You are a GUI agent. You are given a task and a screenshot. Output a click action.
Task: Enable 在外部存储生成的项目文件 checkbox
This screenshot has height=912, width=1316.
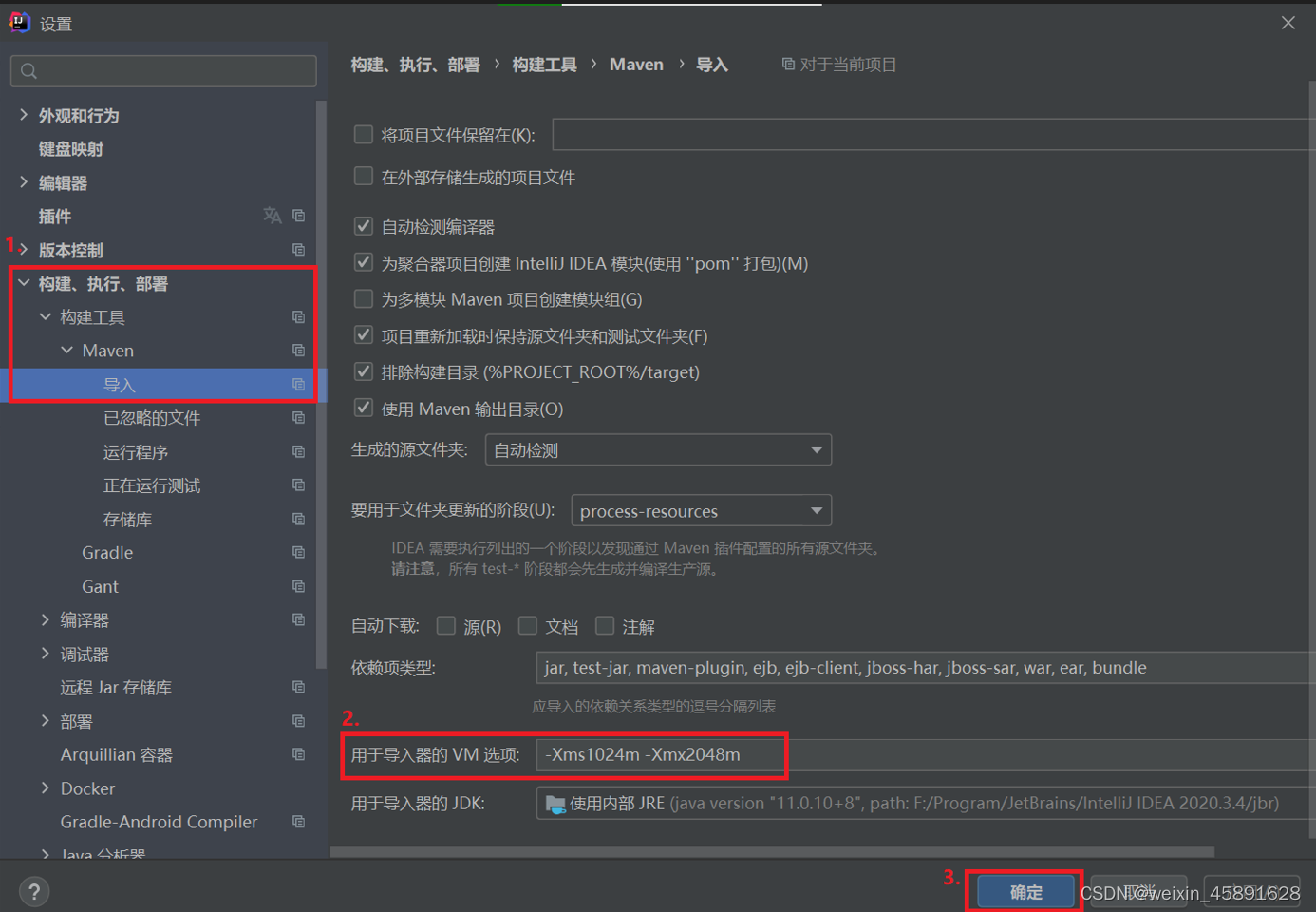pyautogui.click(x=363, y=177)
